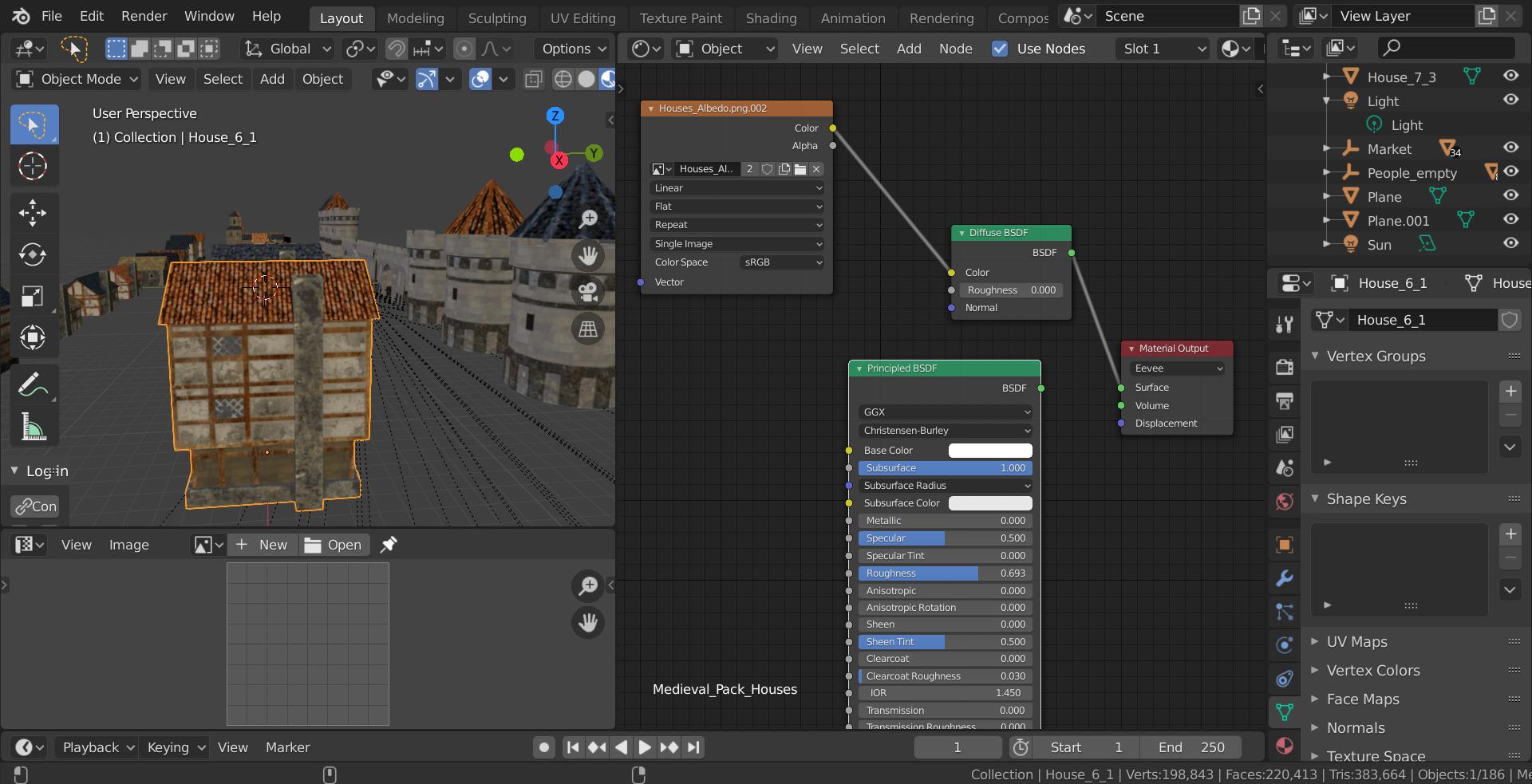This screenshot has height=784, width=1532.
Task: Open the Object Data properties tab
Action: tap(1284, 712)
